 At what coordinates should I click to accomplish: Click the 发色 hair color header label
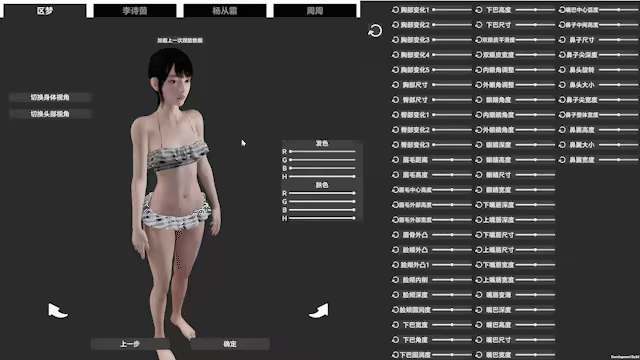322,143
